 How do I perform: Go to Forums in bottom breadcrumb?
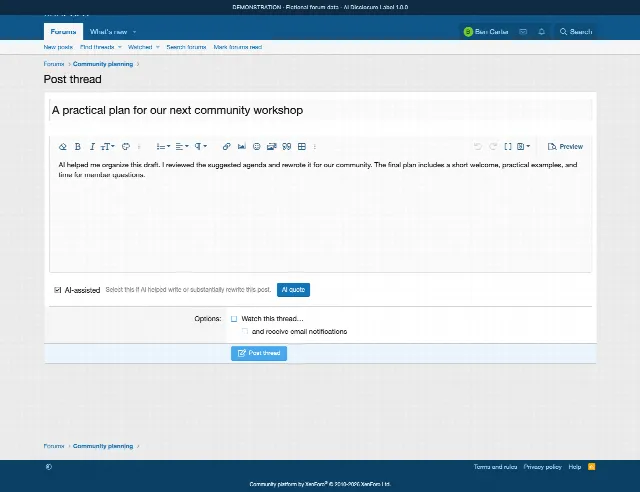coord(54,446)
